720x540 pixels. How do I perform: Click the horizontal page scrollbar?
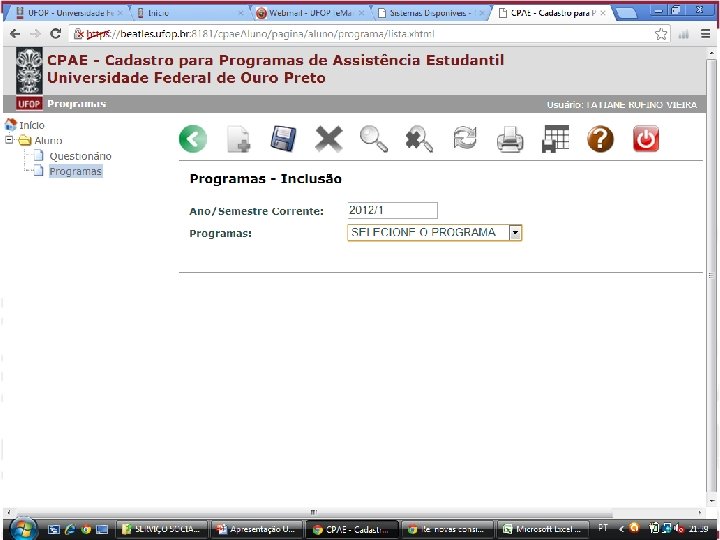click(x=312, y=512)
